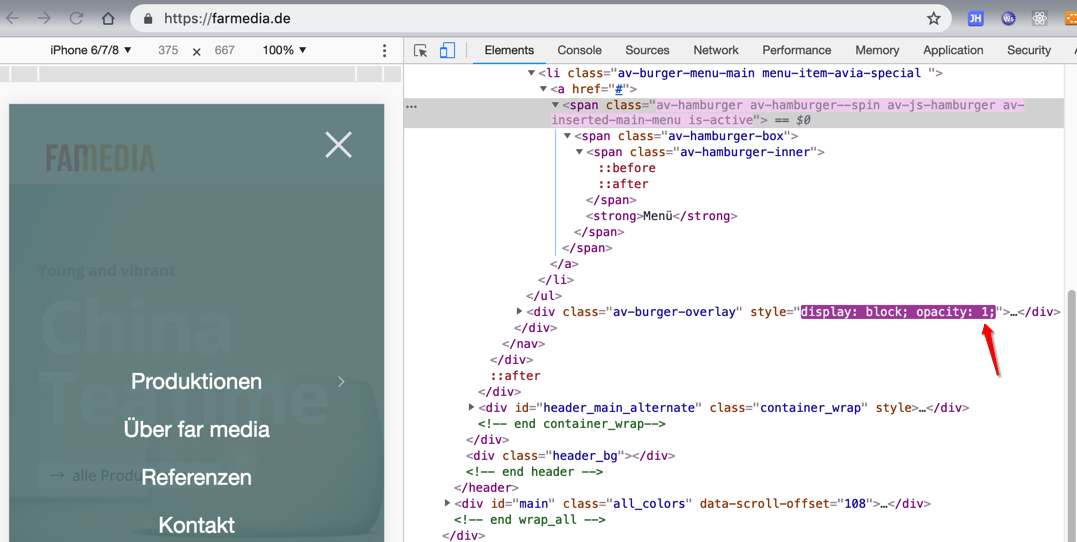Close the mobile burger menu overlay
This screenshot has height=542, width=1077.
338,145
